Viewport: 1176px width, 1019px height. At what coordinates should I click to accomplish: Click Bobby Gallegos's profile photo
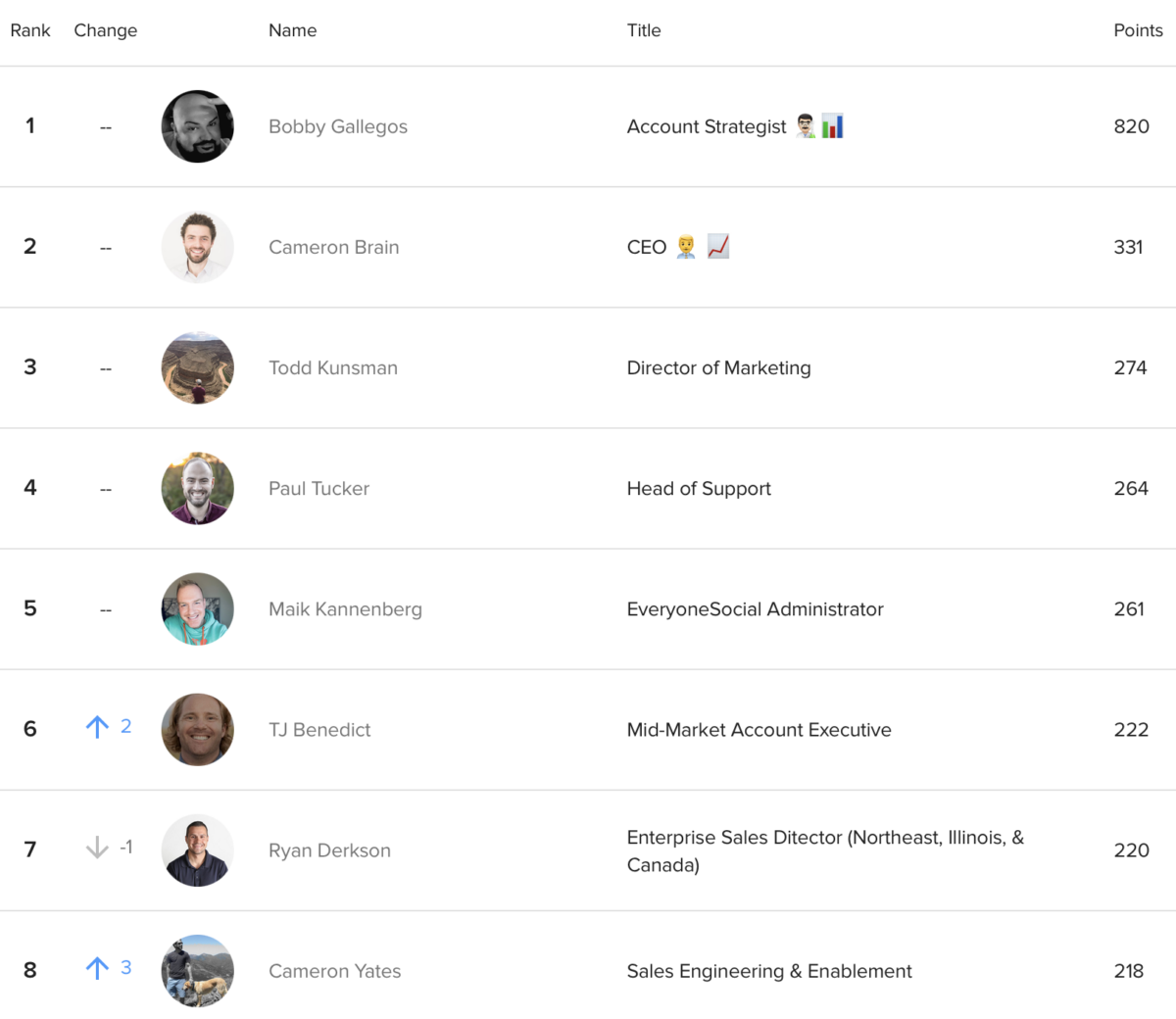click(197, 126)
